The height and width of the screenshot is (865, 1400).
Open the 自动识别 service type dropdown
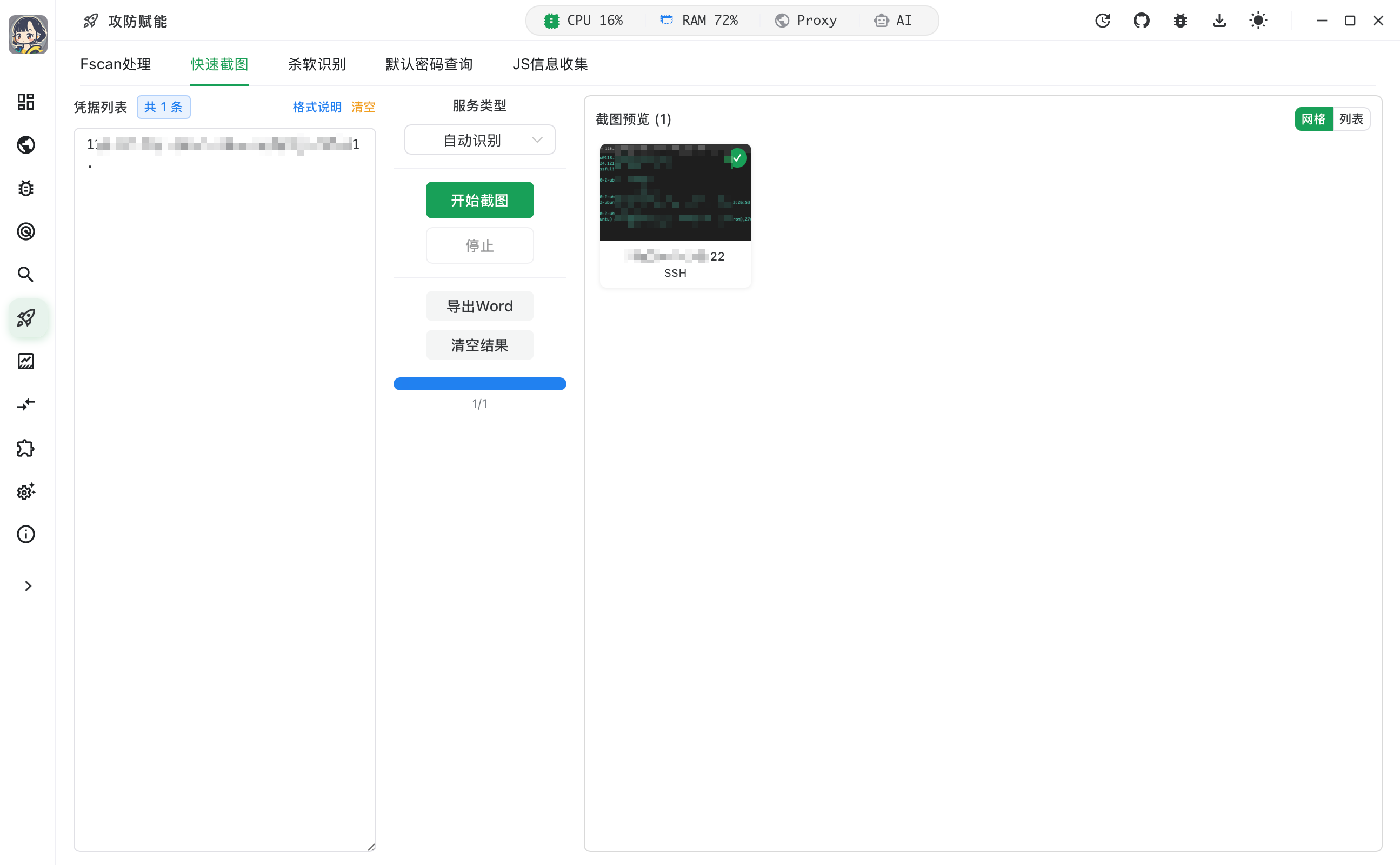pyautogui.click(x=479, y=140)
